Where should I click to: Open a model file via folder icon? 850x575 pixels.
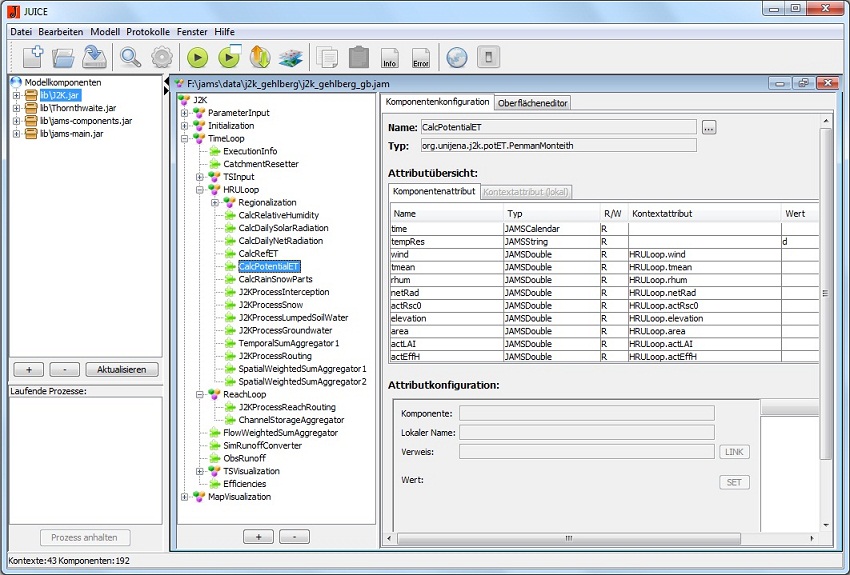coord(63,57)
